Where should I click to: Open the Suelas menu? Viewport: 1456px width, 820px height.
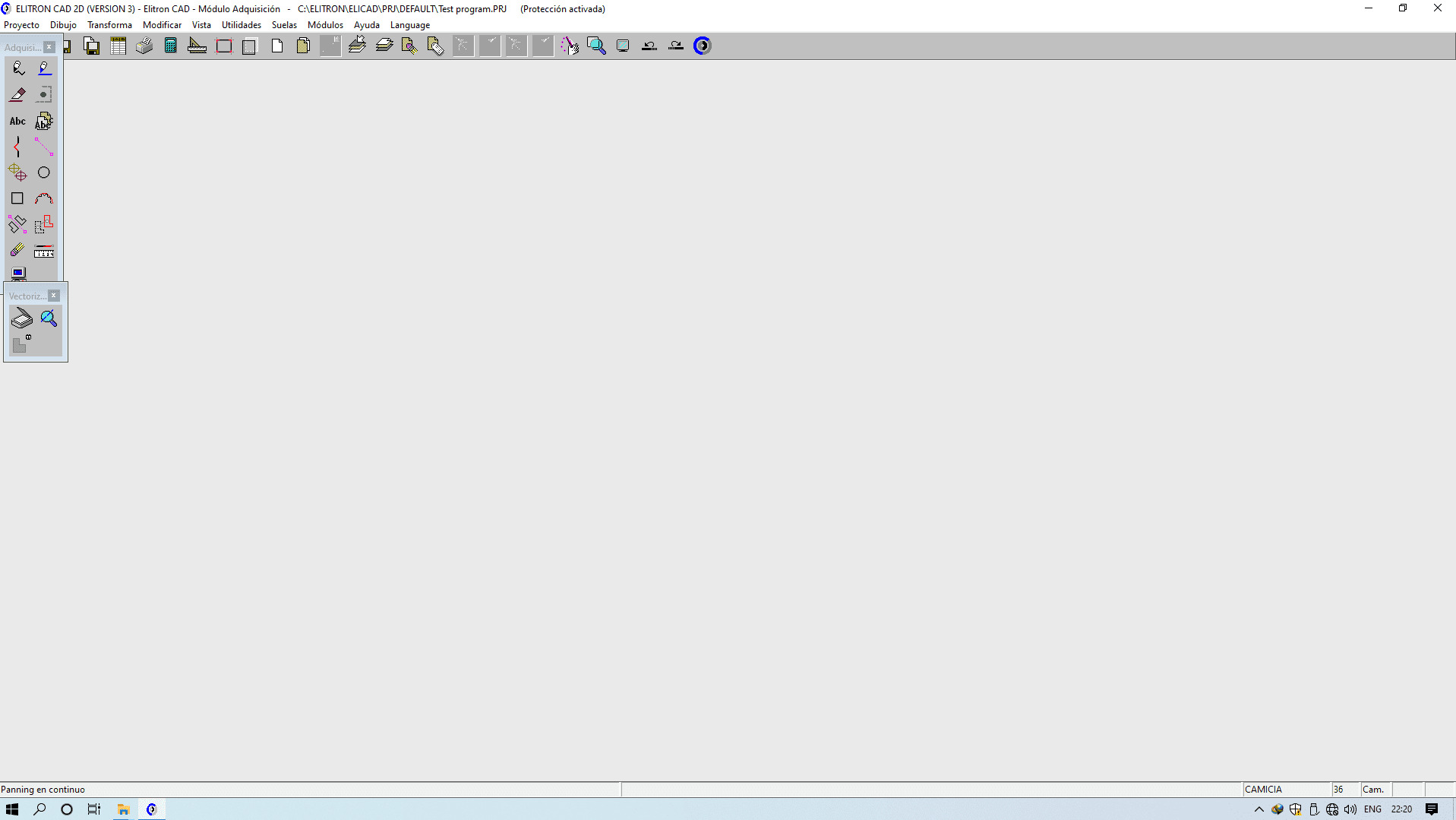pos(284,25)
